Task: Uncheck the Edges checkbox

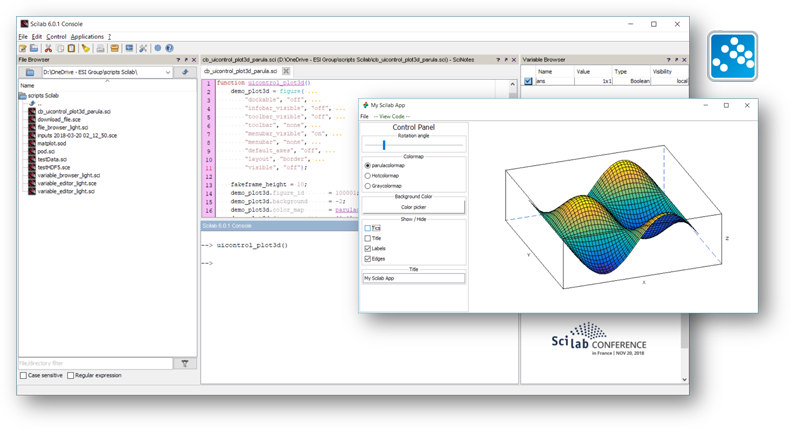Action: (x=368, y=258)
